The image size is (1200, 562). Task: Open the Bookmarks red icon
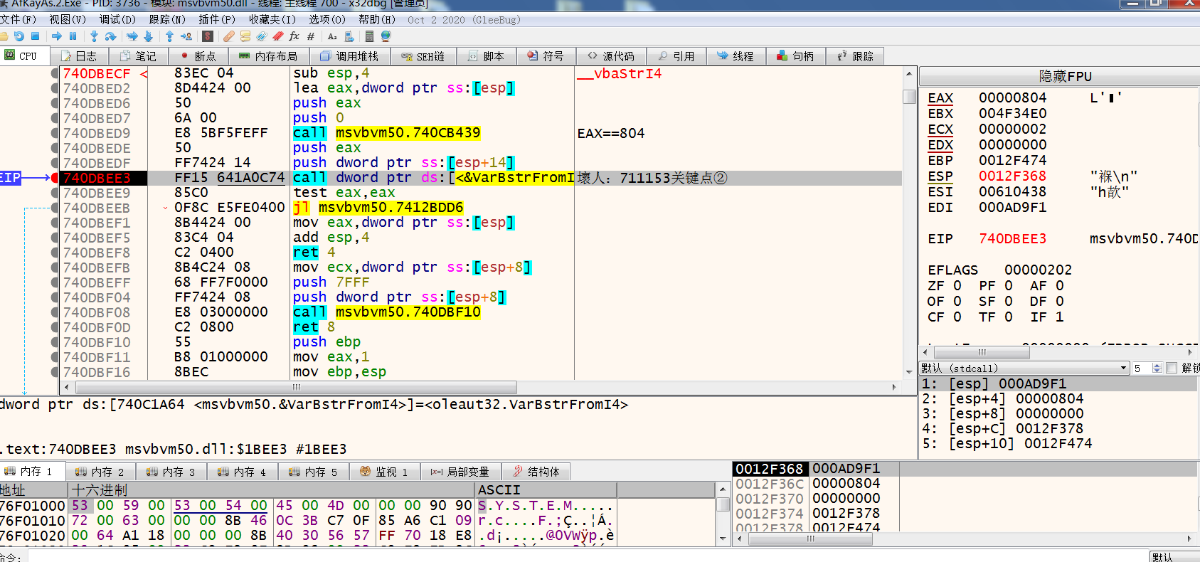click(277, 36)
